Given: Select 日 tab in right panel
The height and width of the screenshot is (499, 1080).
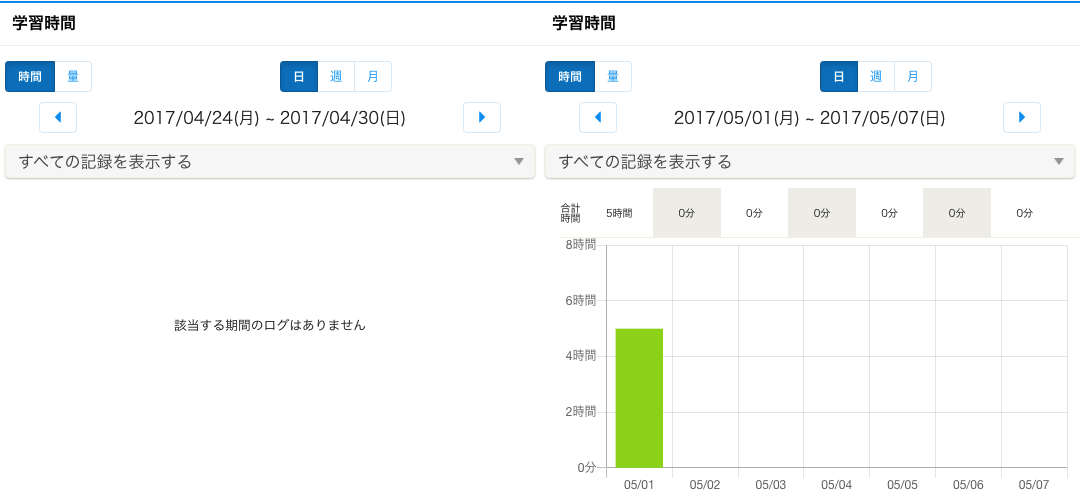Looking at the screenshot, I should pos(839,76).
